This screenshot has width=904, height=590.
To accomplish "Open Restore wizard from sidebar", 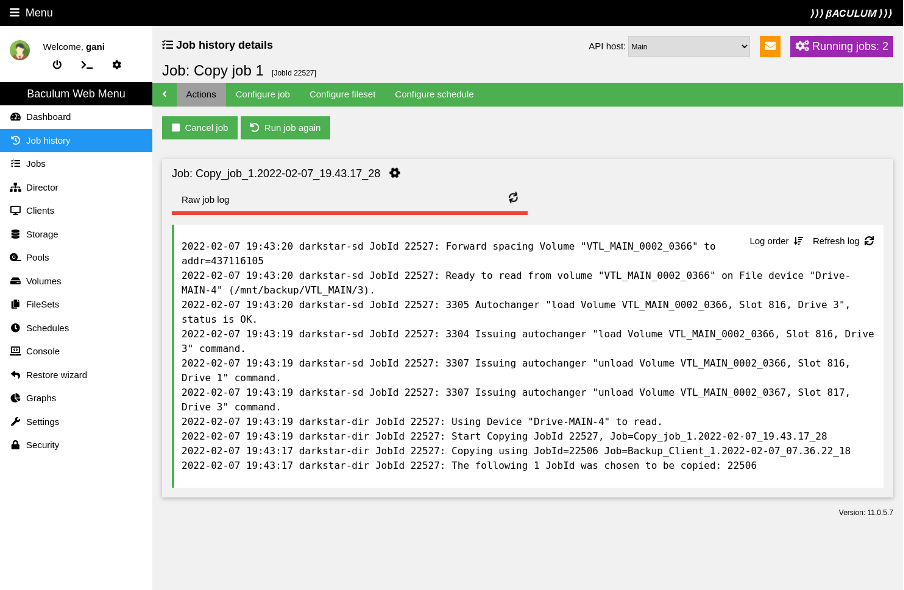I will [56, 375].
